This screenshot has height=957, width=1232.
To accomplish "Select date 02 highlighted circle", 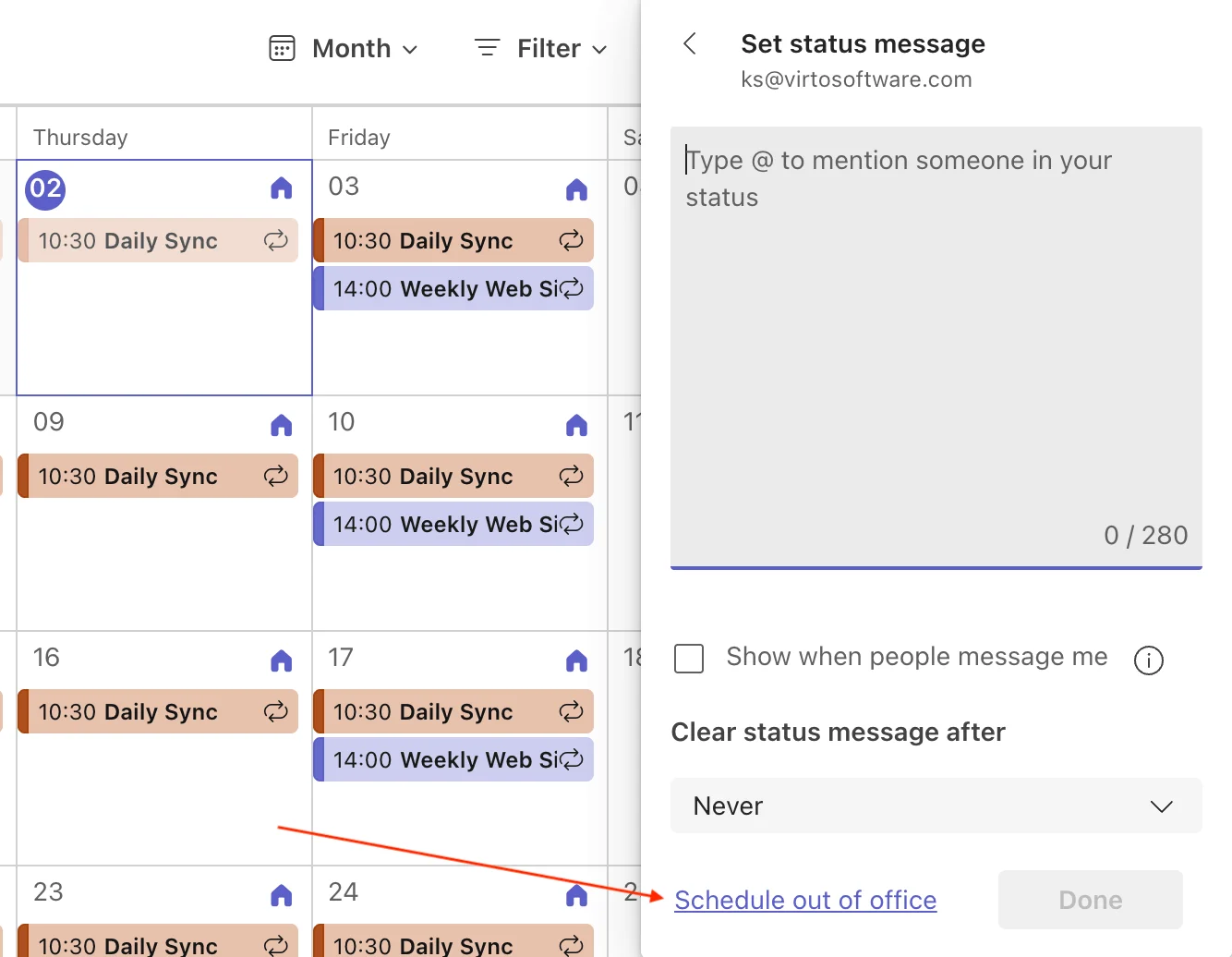I will pos(45,189).
